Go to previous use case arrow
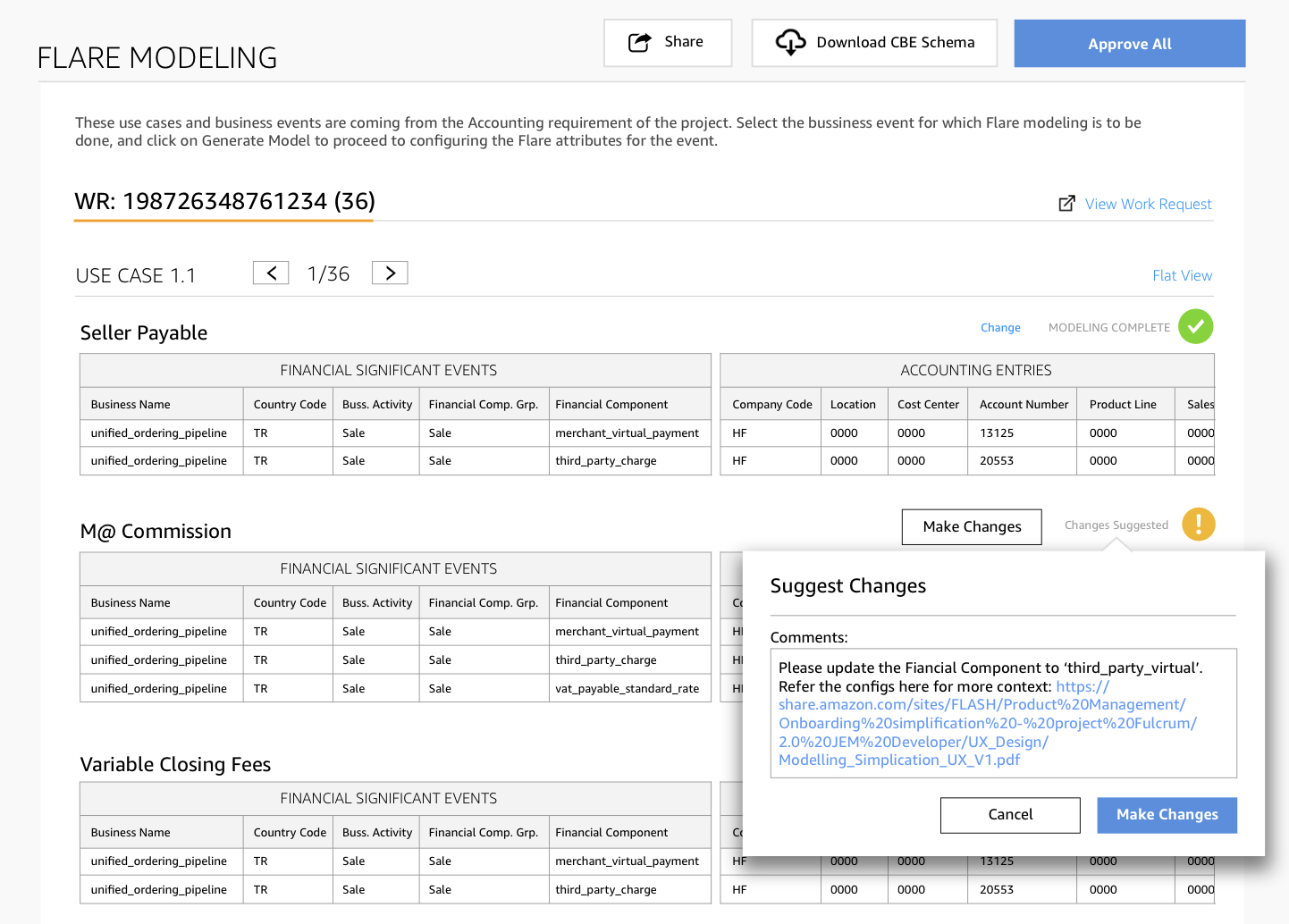1289x924 pixels. point(271,273)
